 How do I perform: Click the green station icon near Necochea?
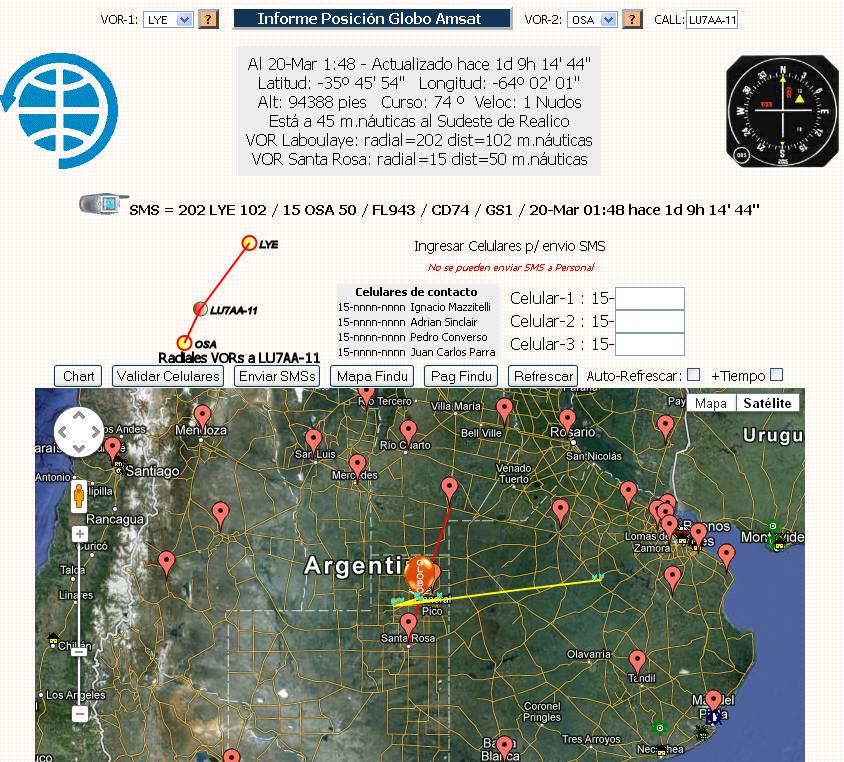pyautogui.click(x=659, y=728)
